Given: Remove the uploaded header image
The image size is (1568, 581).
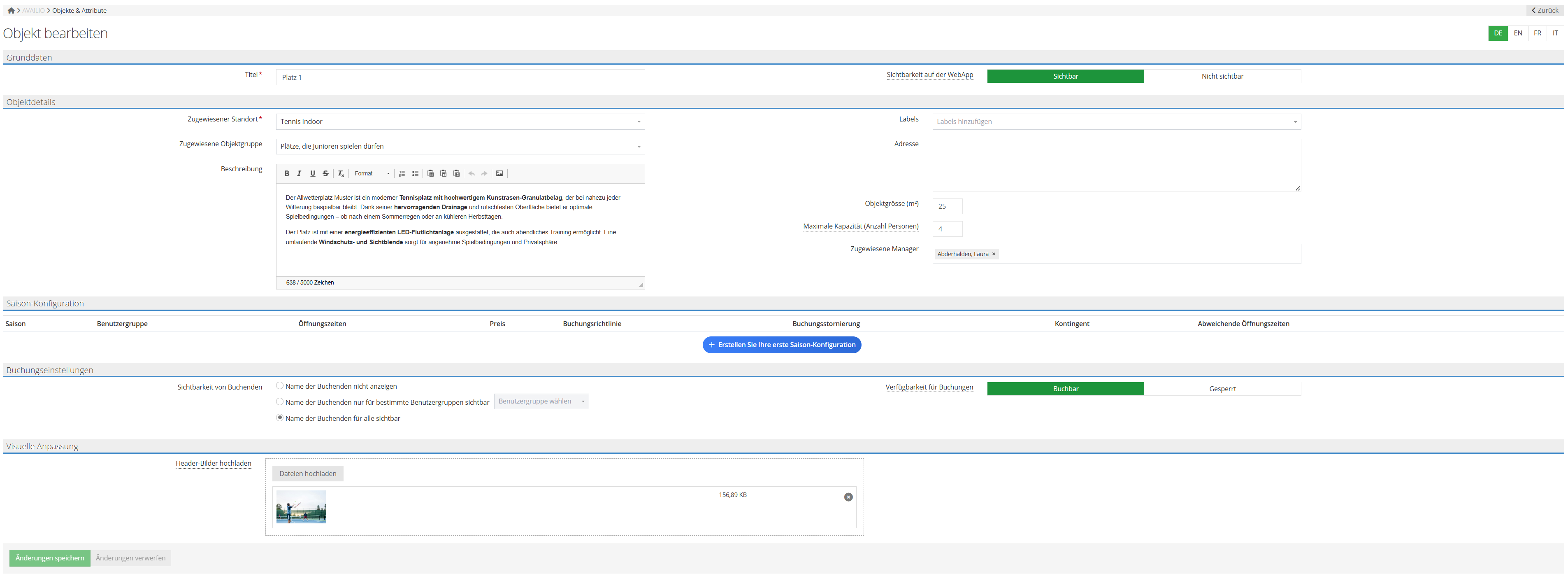Looking at the screenshot, I should (848, 497).
